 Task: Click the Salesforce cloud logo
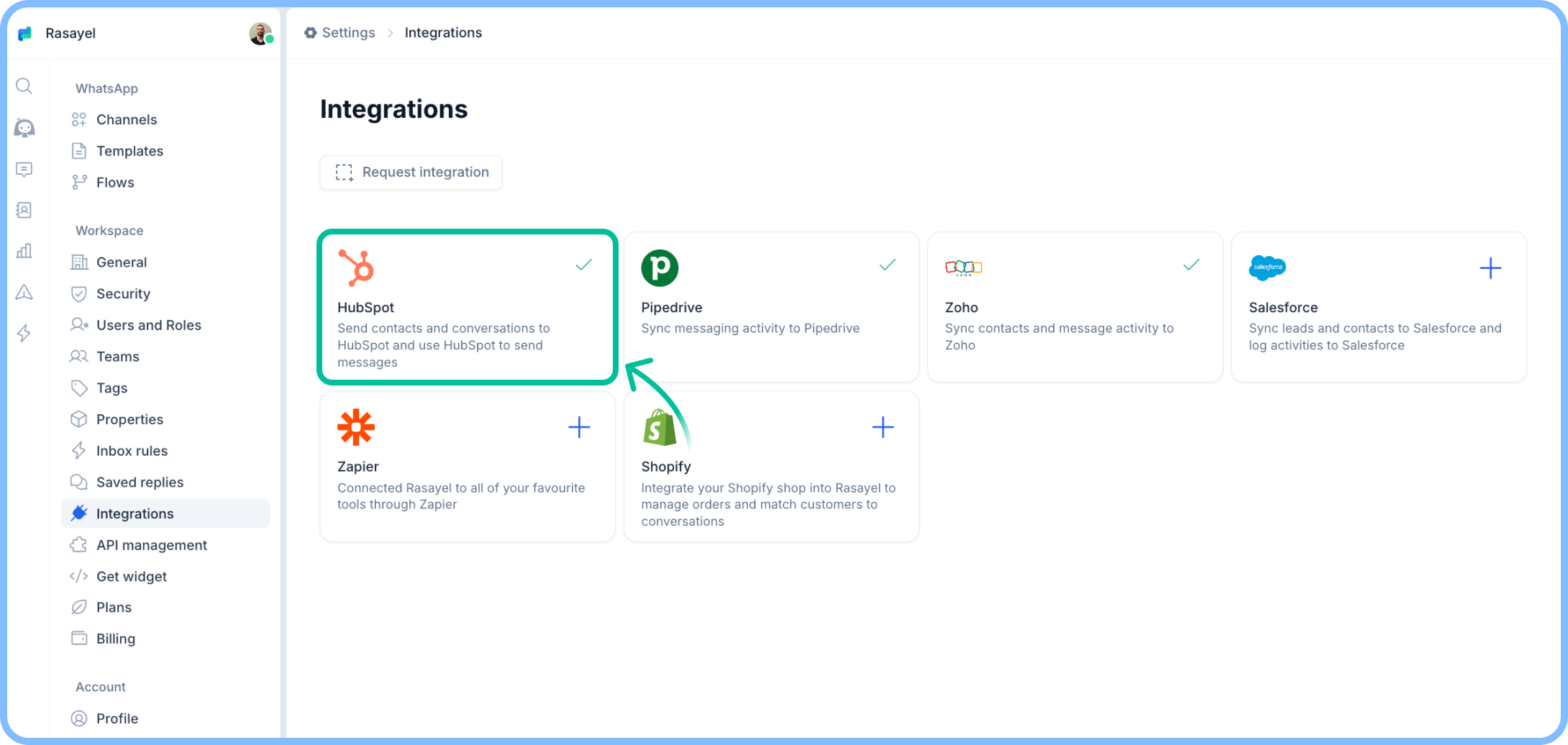pos(1267,268)
